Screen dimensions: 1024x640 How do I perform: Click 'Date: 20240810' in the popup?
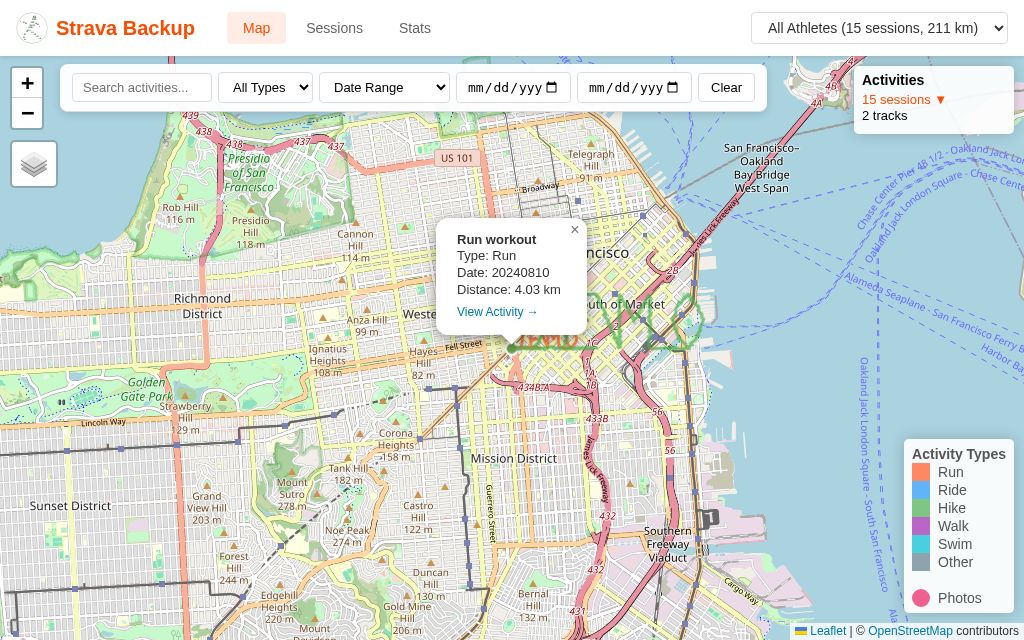click(x=503, y=273)
